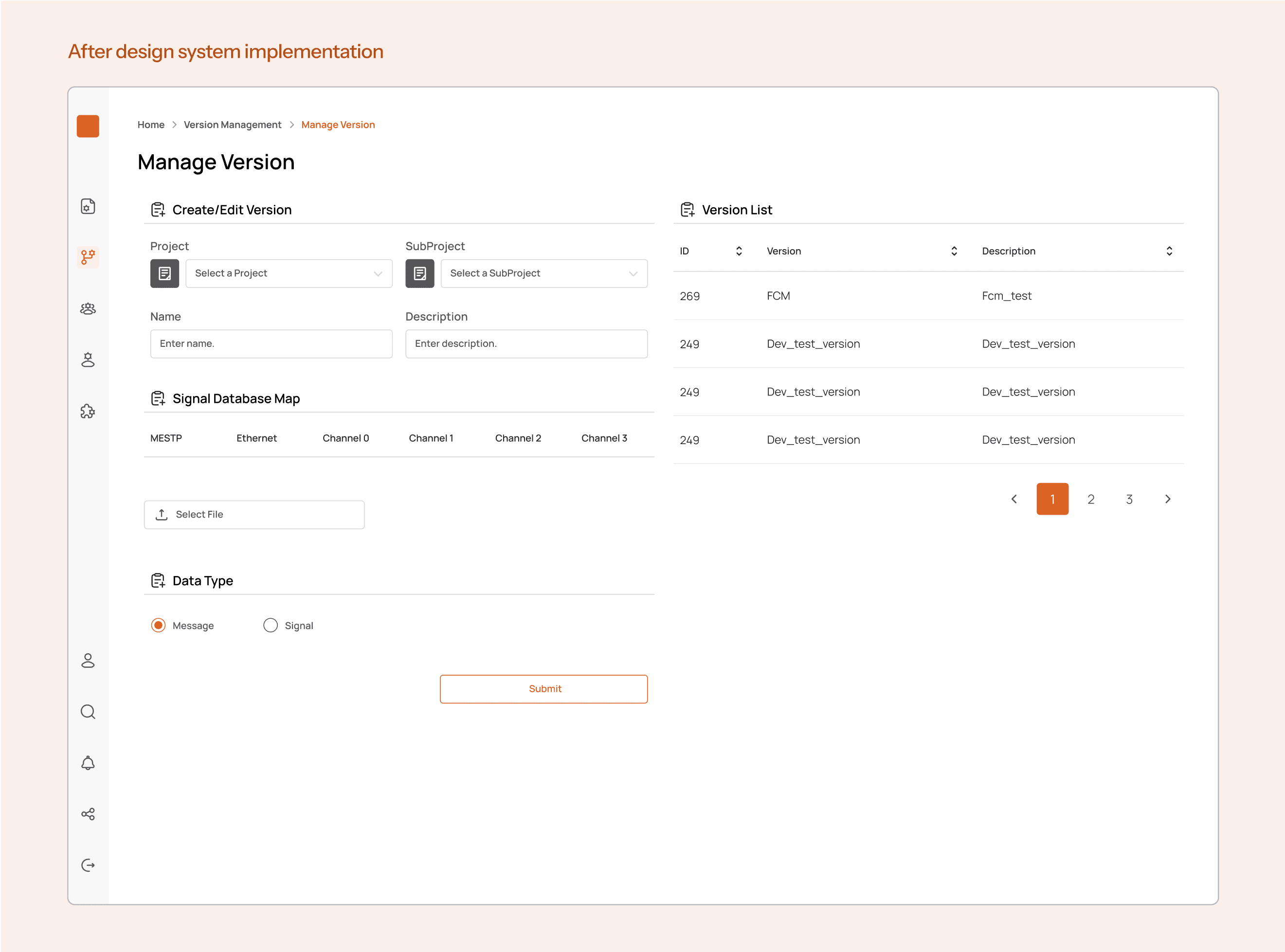
Task: Go to pagination page 2
Action: point(1091,499)
